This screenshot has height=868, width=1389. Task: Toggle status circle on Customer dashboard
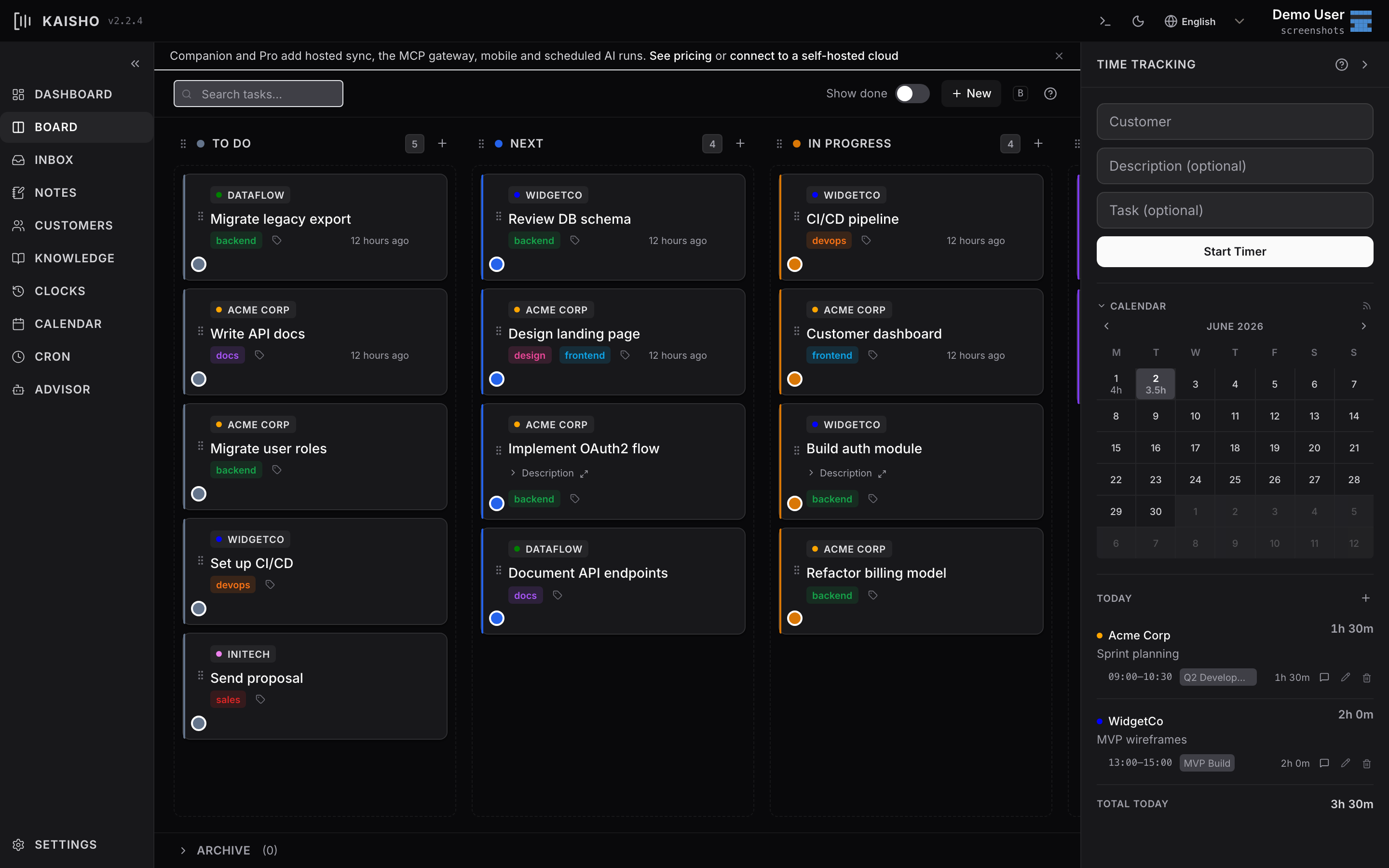(x=794, y=379)
